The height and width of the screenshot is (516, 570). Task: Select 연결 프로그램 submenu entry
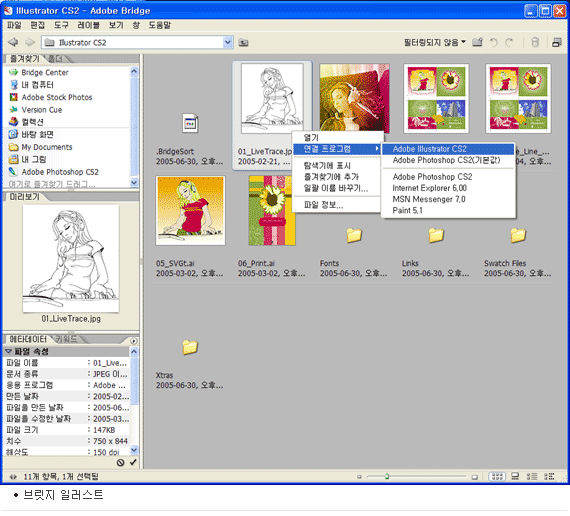[x=336, y=149]
